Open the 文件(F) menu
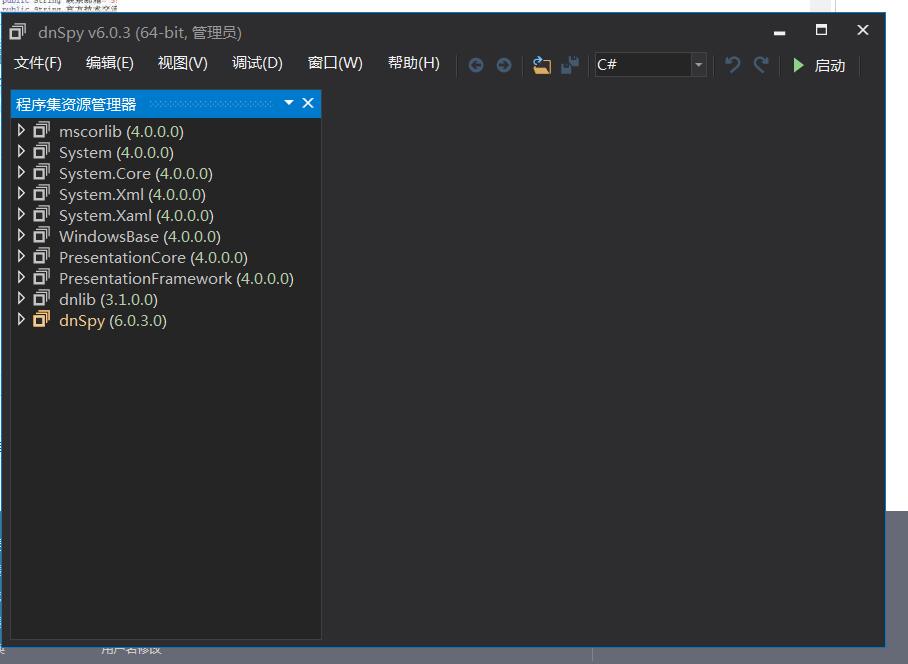This screenshot has width=908, height=664. [x=38, y=63]
